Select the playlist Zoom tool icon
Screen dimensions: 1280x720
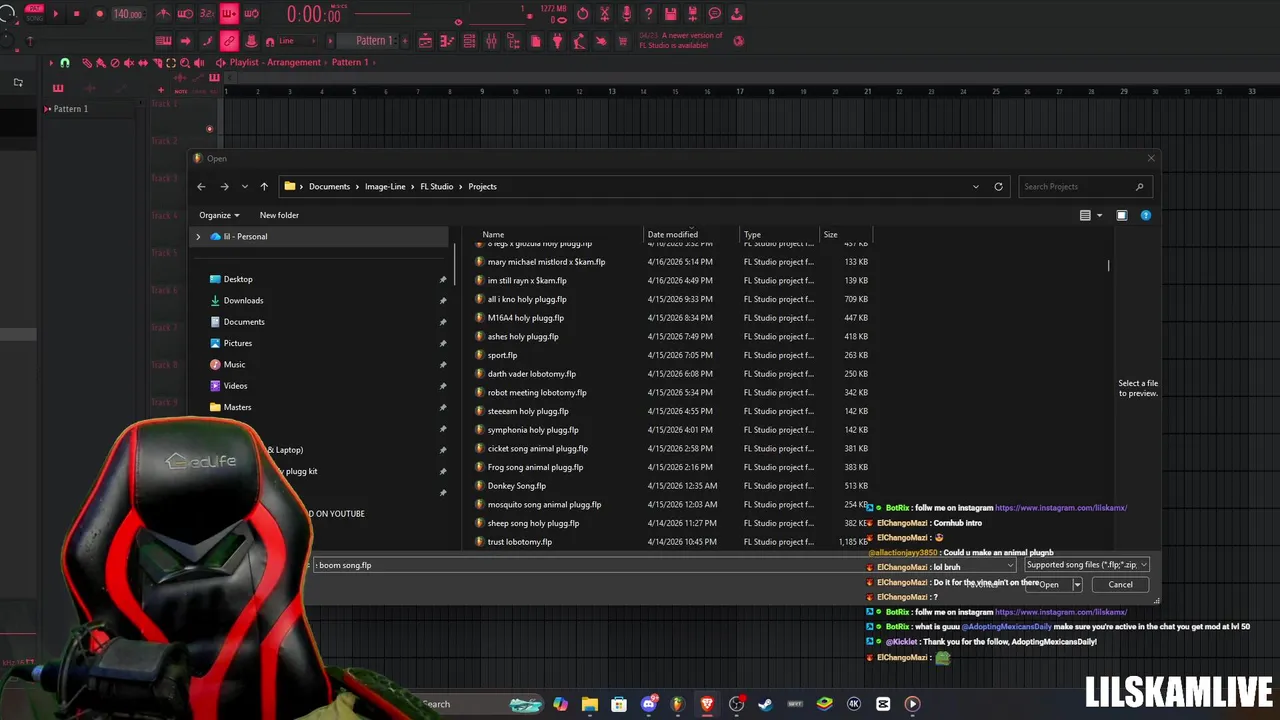pyautogui.click(x=185, y=62)
